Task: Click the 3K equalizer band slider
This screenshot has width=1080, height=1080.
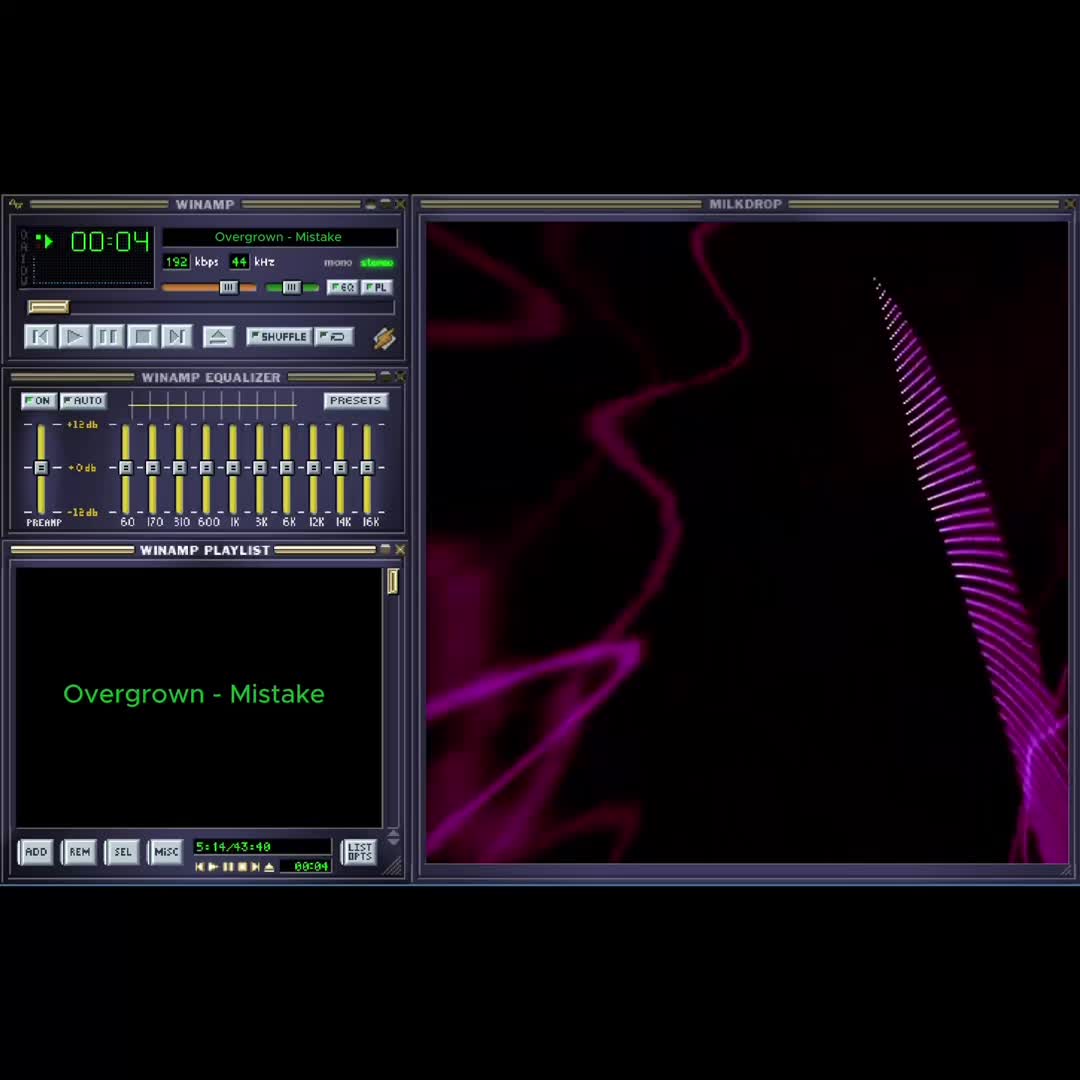Action: click(260, 468)
